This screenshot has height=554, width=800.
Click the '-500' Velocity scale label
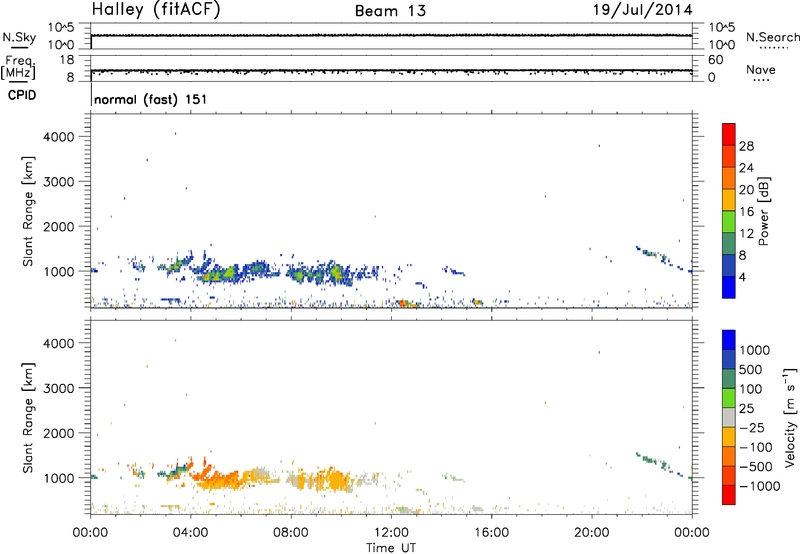click(755, 467)
